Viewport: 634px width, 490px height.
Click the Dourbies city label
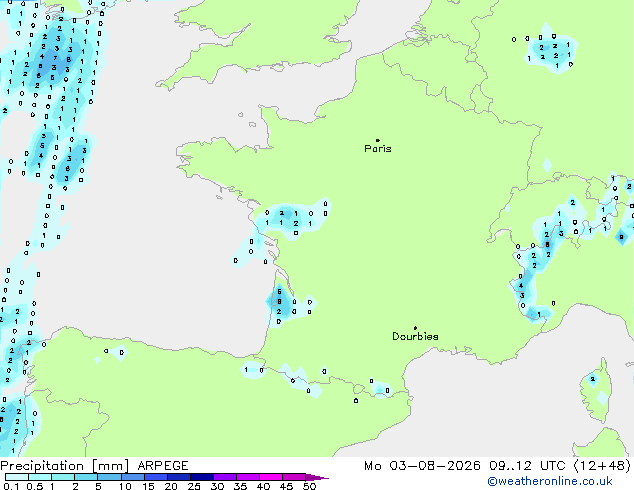point(415,336)
